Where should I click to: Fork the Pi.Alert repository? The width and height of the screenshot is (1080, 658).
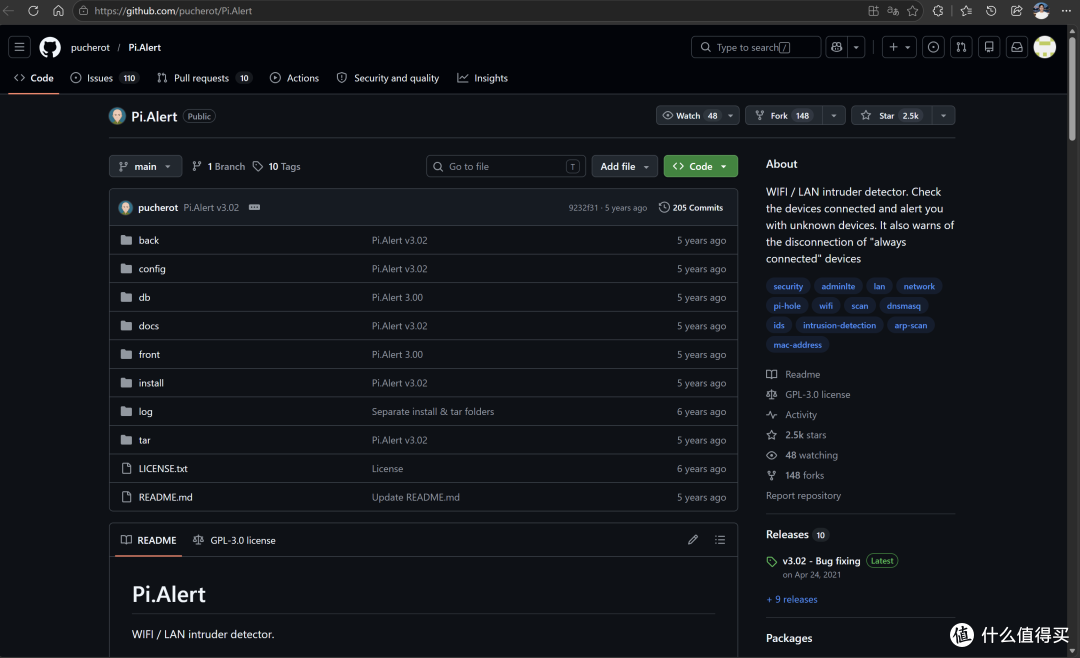point(782,116)
